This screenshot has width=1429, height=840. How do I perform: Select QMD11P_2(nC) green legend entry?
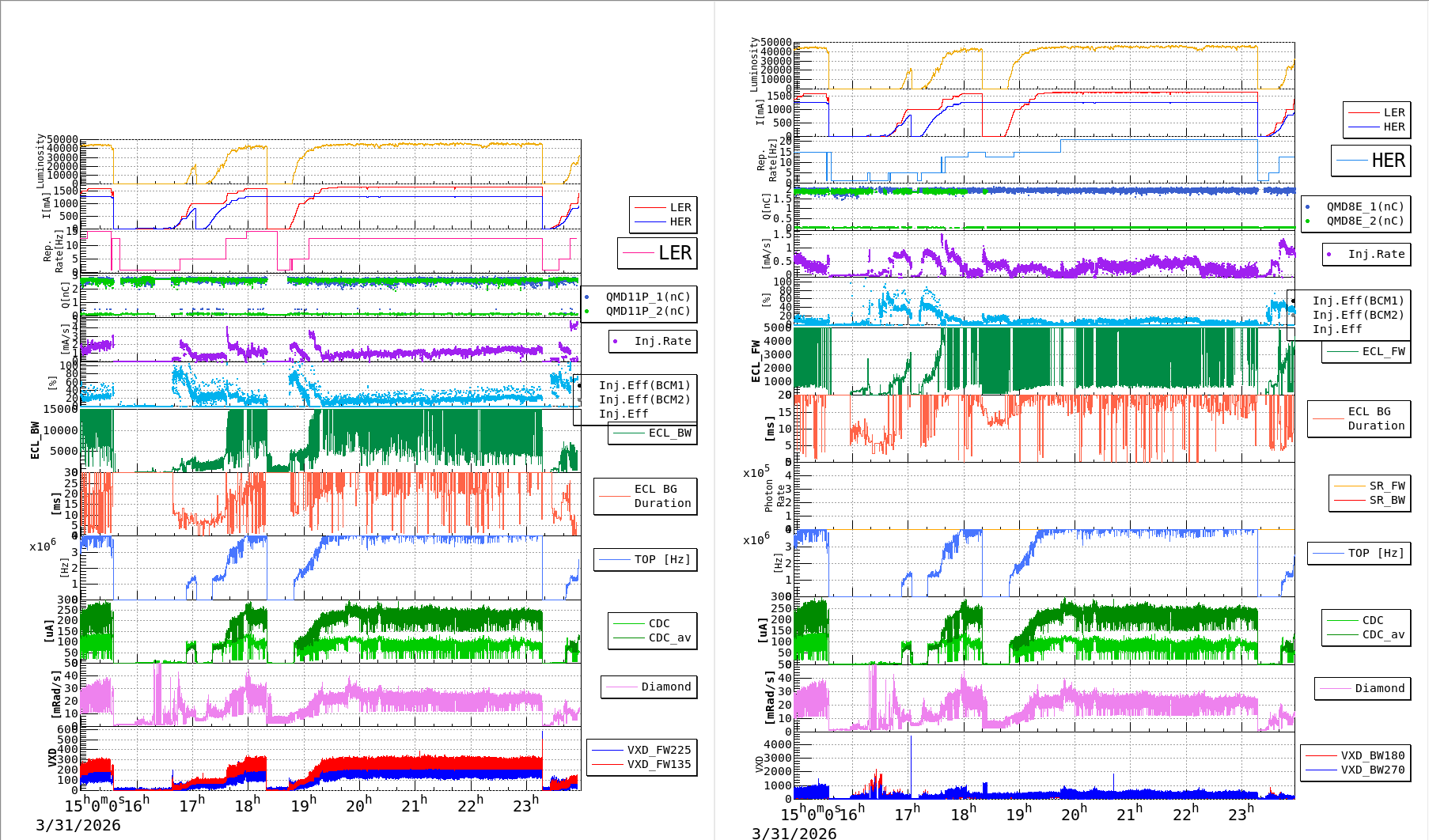point(647,311)
